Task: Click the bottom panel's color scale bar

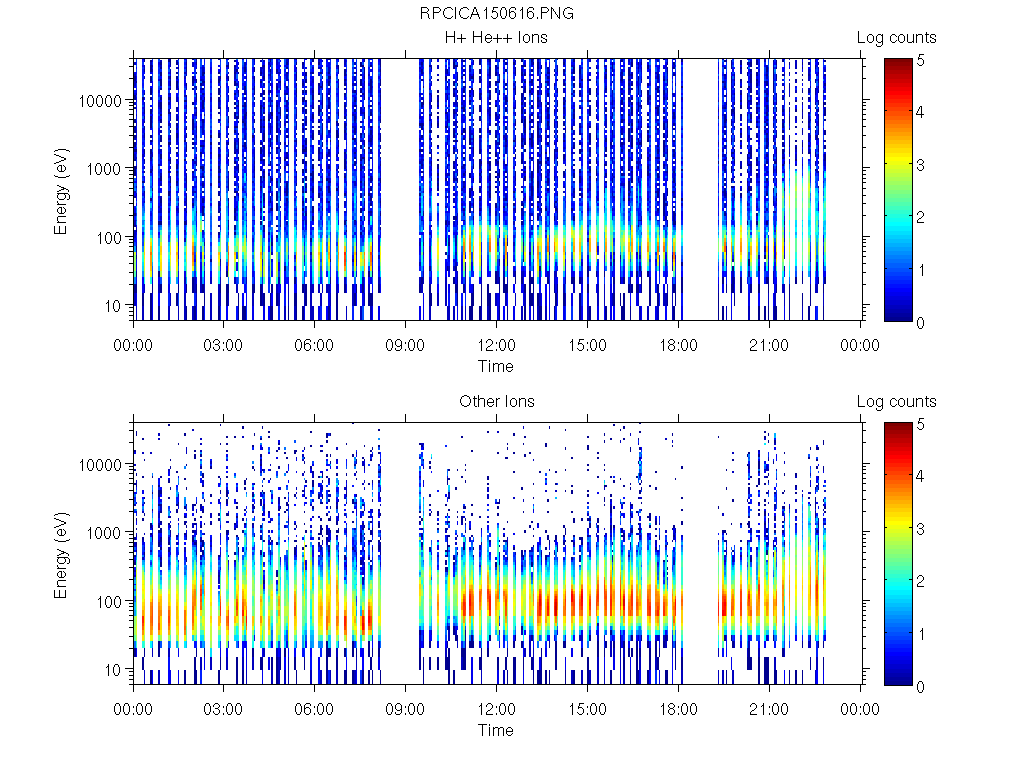Action: click(897, 554)
